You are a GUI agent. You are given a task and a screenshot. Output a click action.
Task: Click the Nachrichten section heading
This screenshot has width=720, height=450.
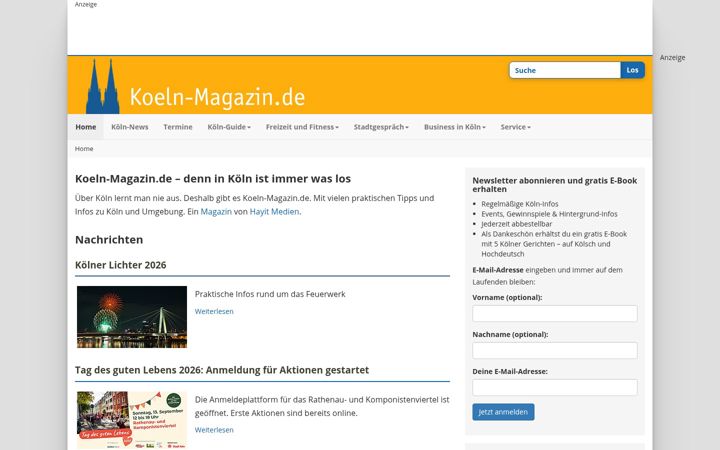pyautogui.click(x=109, y=240)
